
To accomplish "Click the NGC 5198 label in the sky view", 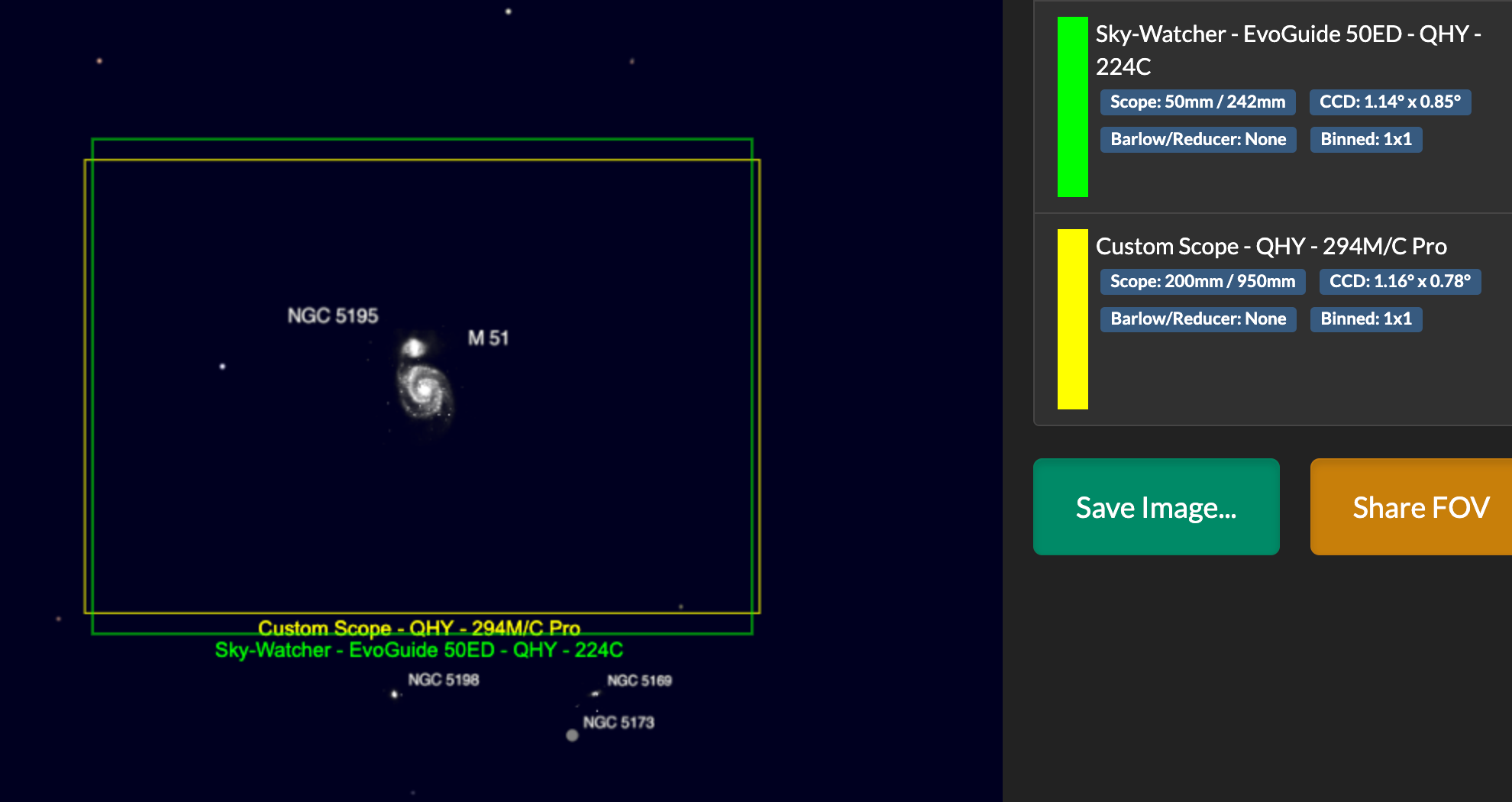I will tap(444, 680).
